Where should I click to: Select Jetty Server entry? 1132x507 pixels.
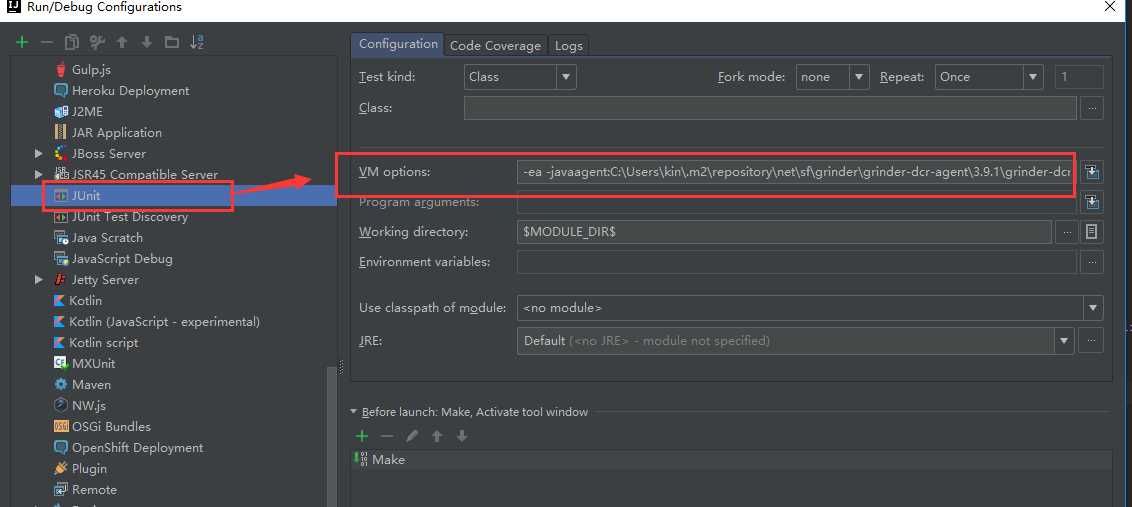(105, 280)
